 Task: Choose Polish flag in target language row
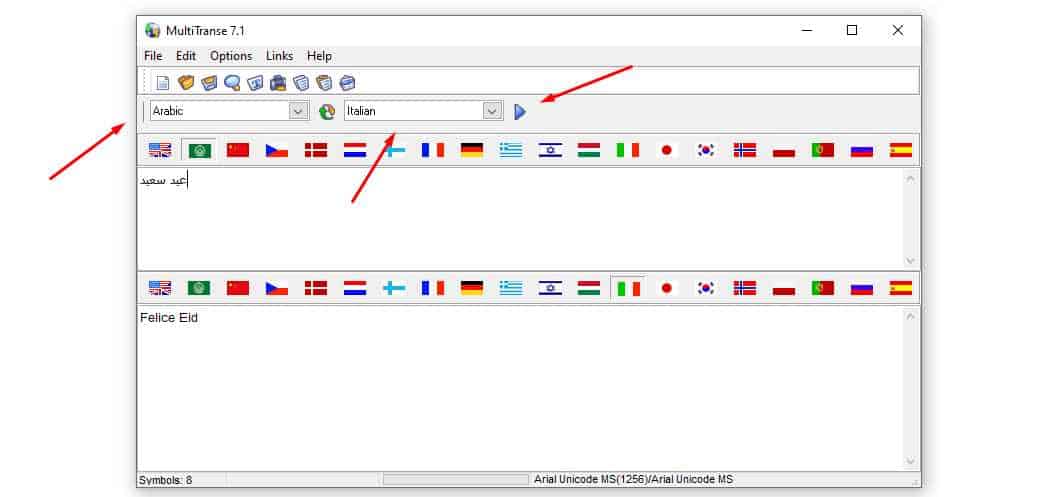tap(784, 288)
